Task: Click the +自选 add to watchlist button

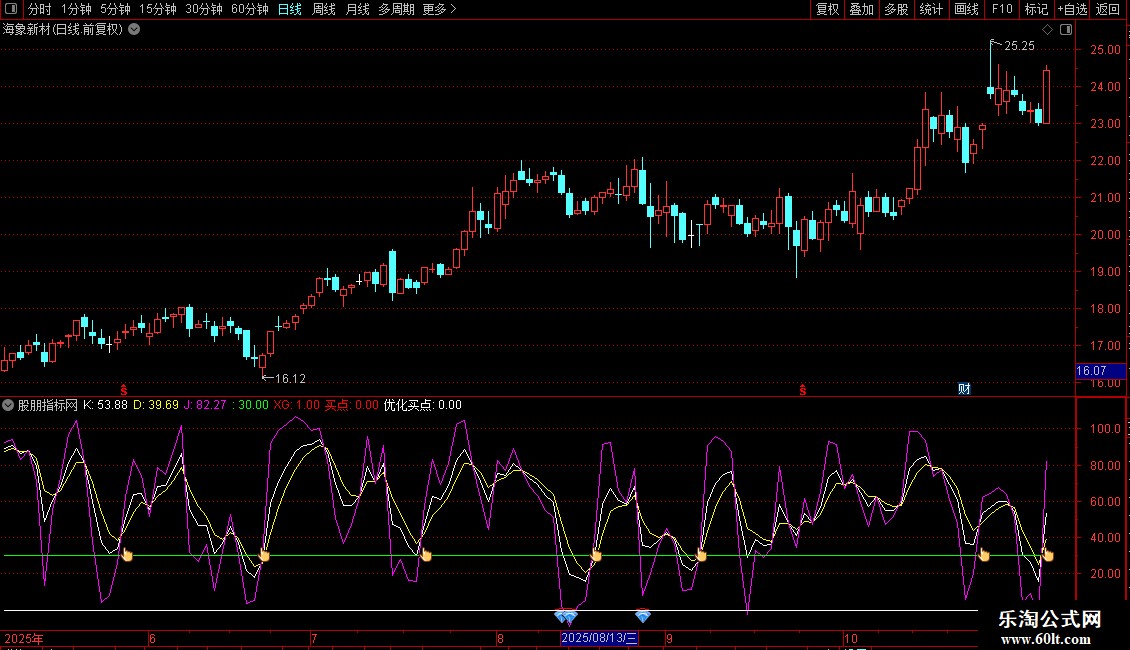Action: [1072, 9]
